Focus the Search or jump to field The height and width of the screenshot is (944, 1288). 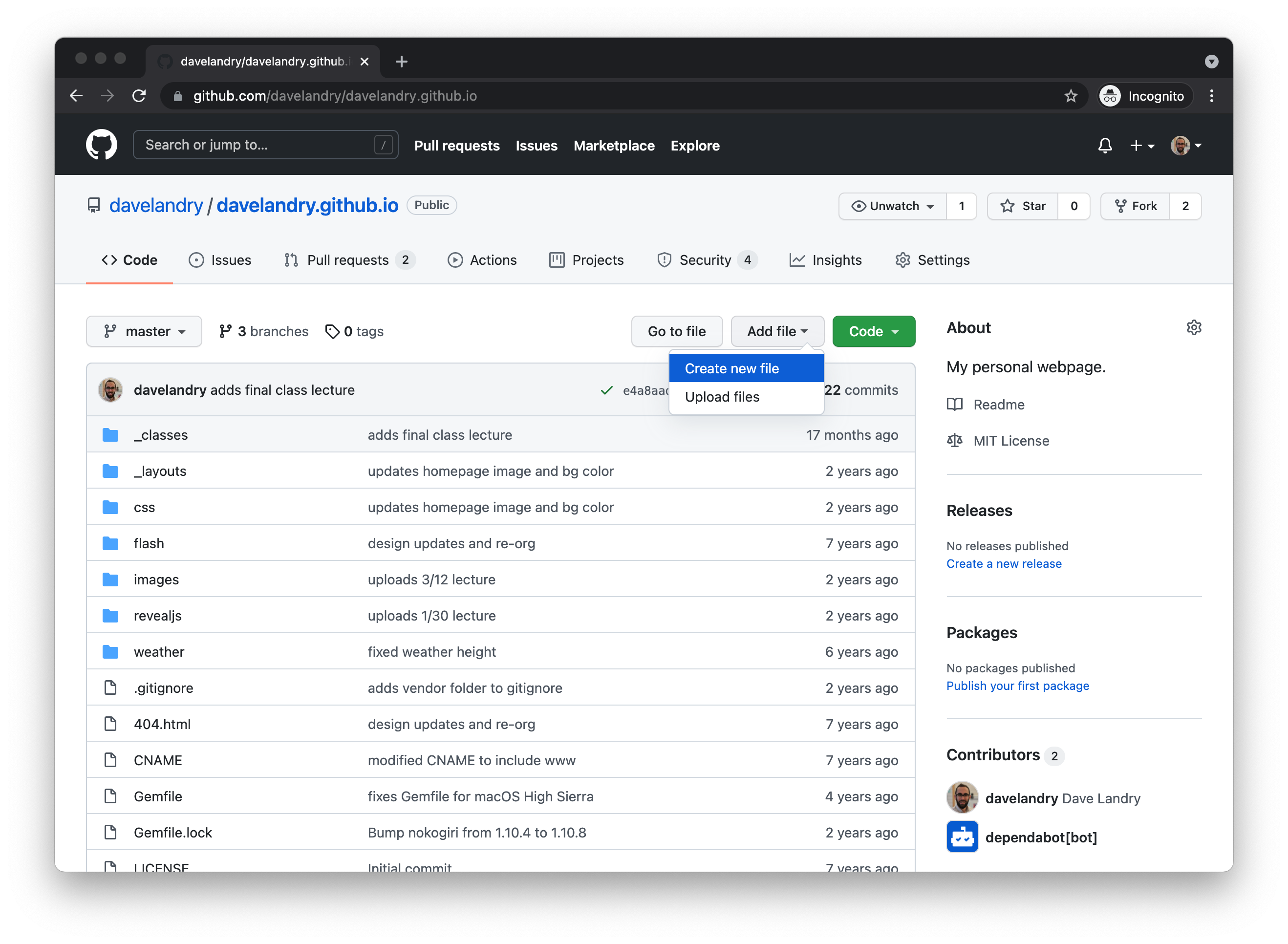265,145
